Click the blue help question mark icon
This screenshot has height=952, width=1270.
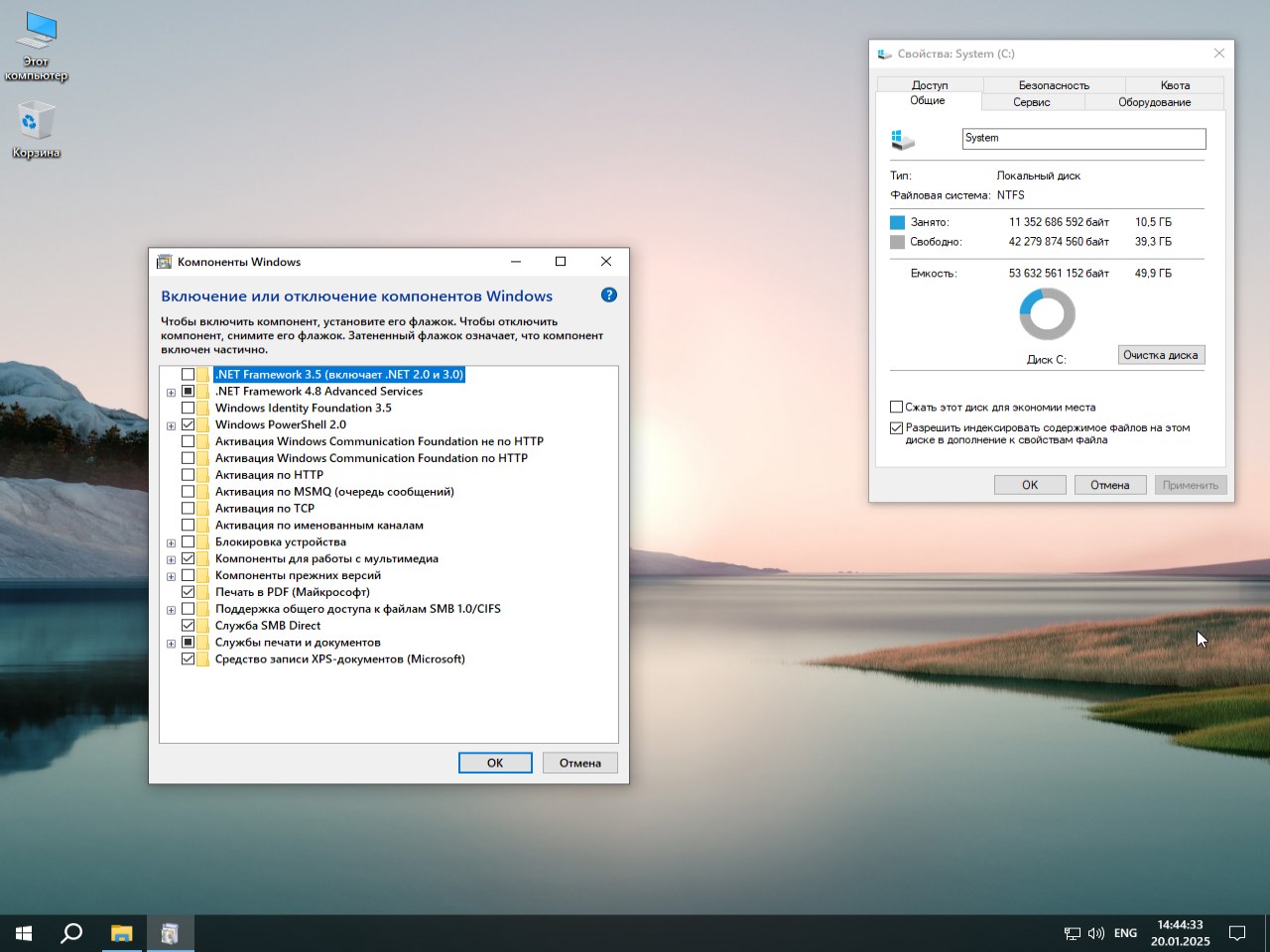[x=609, y=295]
